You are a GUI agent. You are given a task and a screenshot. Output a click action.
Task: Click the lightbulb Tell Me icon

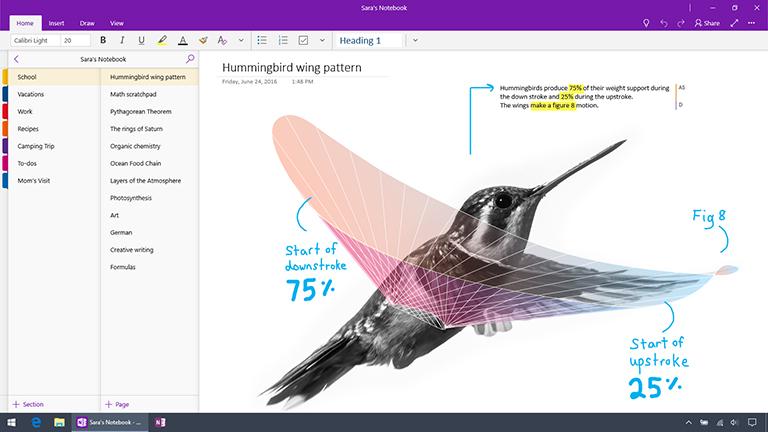pos(646,22)
